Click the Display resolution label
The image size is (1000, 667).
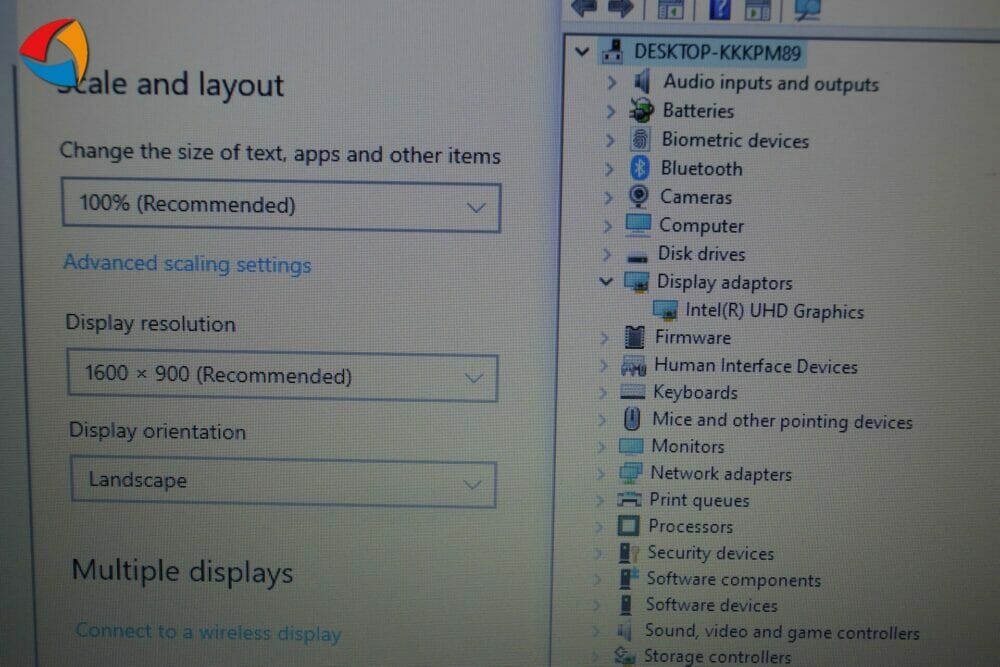(x=151, y=323)
